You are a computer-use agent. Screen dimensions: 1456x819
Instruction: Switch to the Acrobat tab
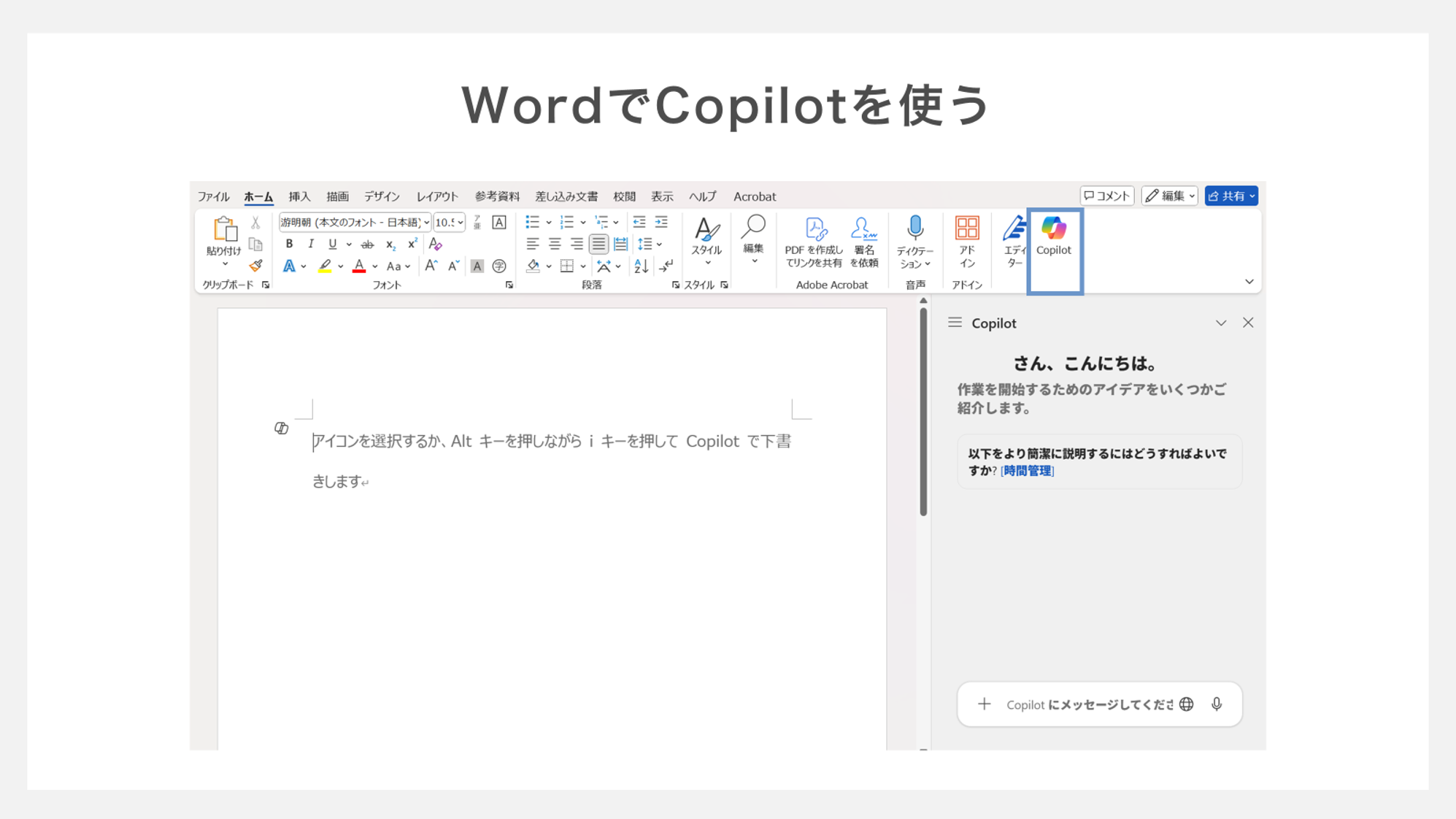pyautogui.click(x=755, y=196)
